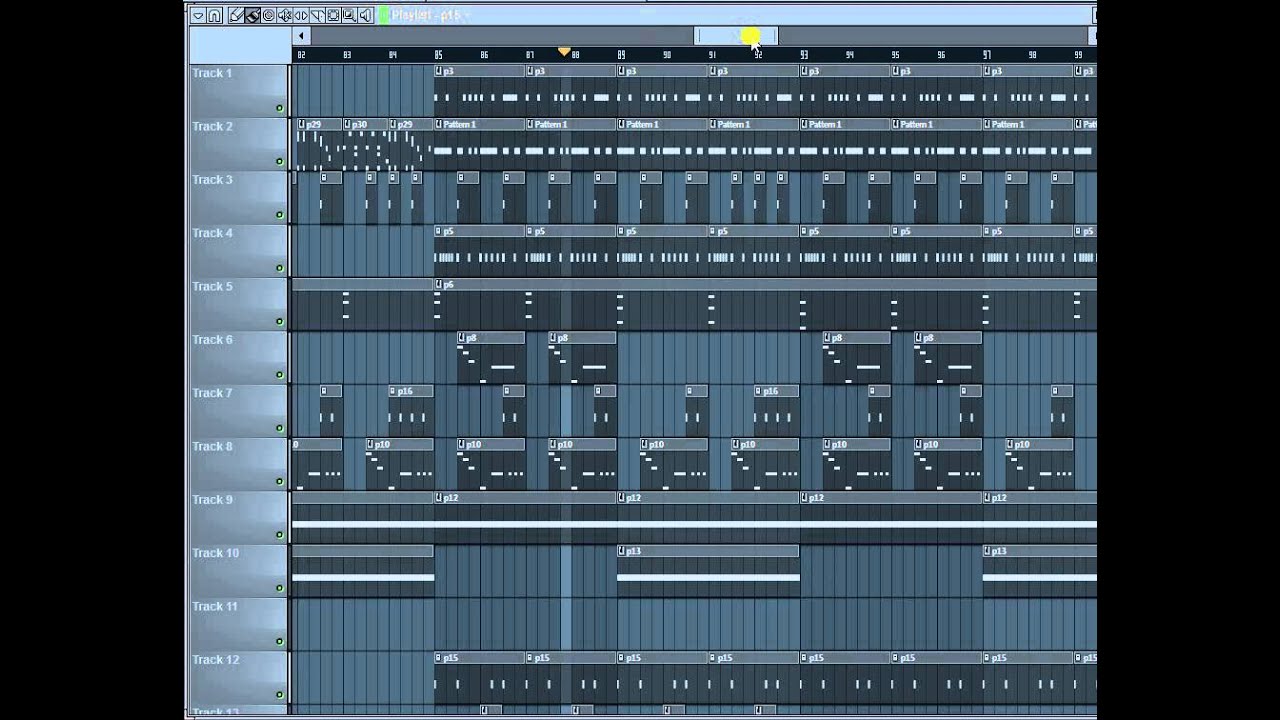The width and height of the screenshot is (1280, 720).
Task: Click the Track 4 header label
Action: click(212, 233)
